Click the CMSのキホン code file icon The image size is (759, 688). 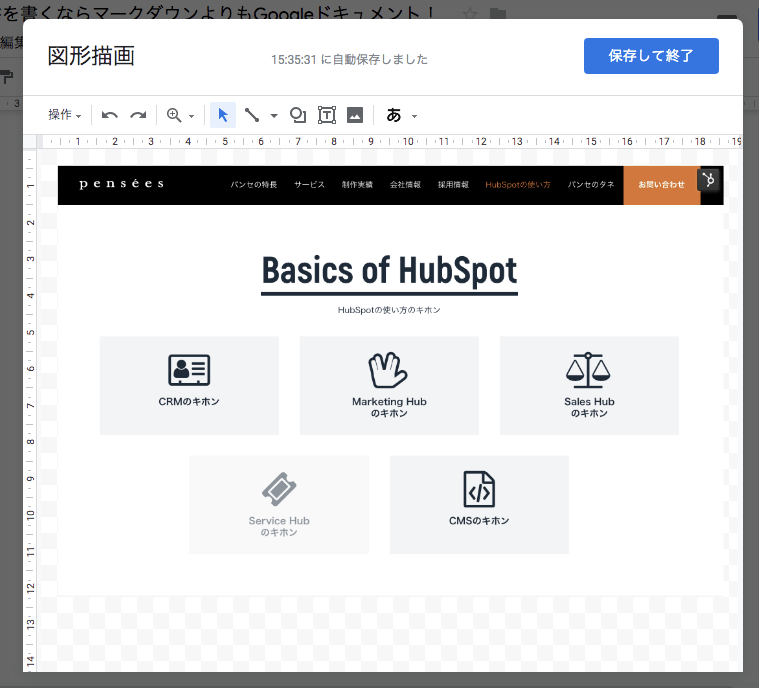coord(479,490)
